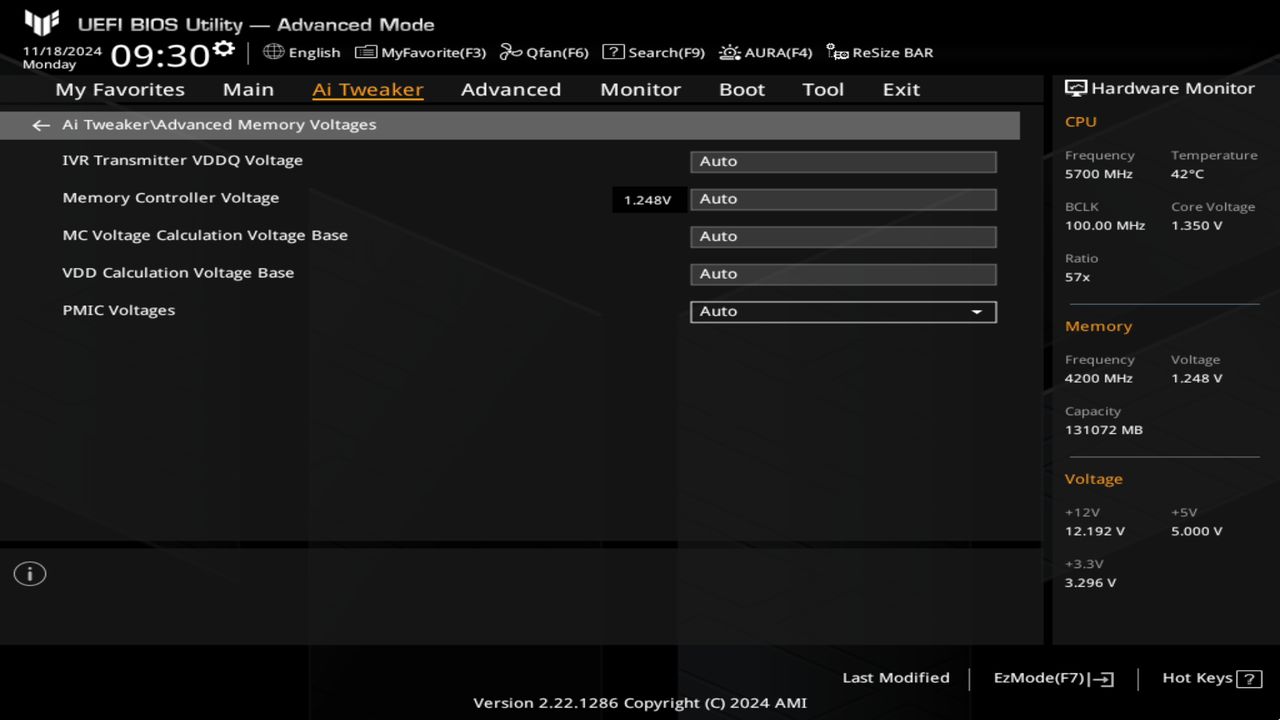Image resolution: width=1280 pixels, height=720 pixels.
Task: Switch to the Boot tab
Action: (742, 89)
